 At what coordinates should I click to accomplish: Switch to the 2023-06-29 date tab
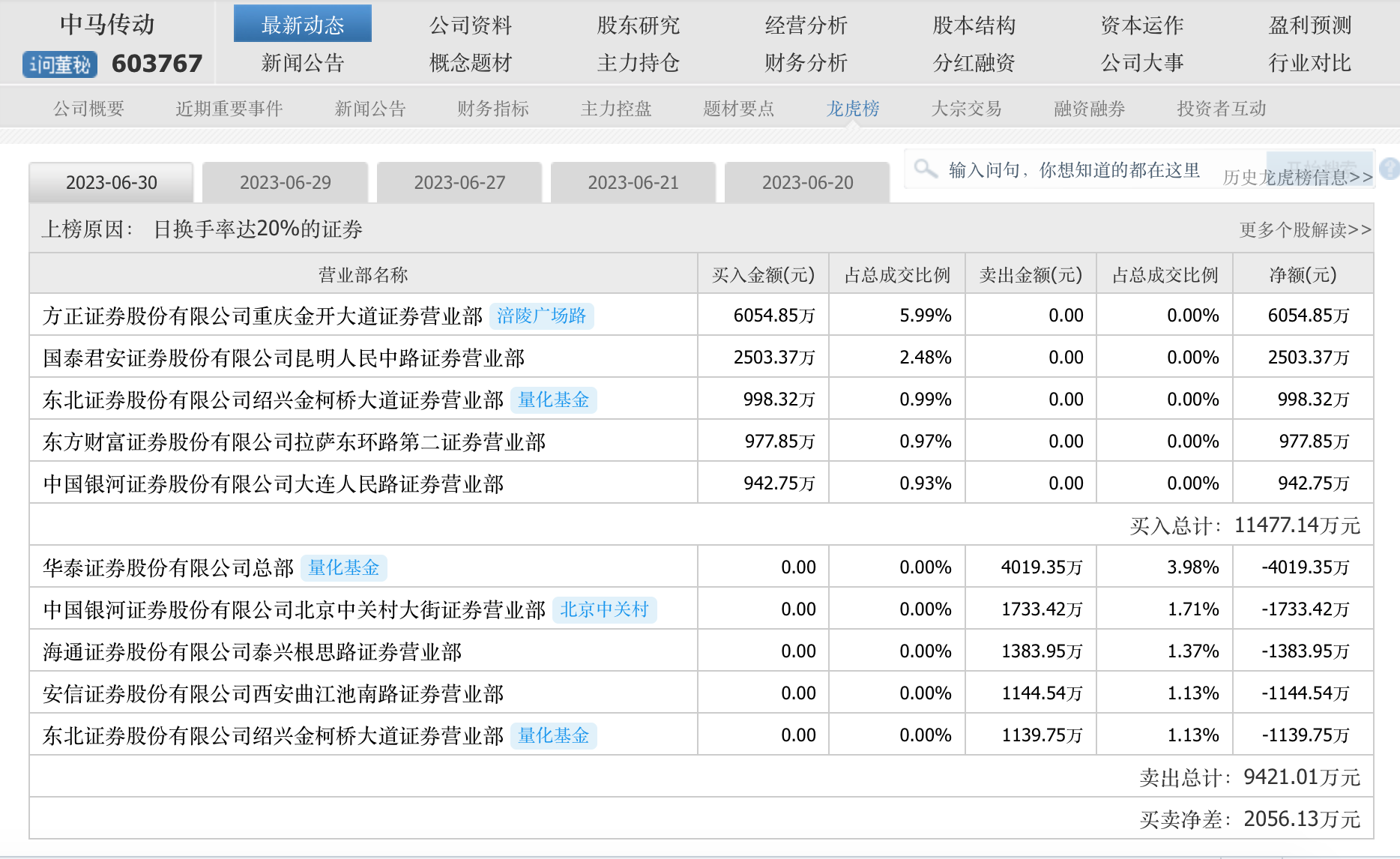pos(286,182)
